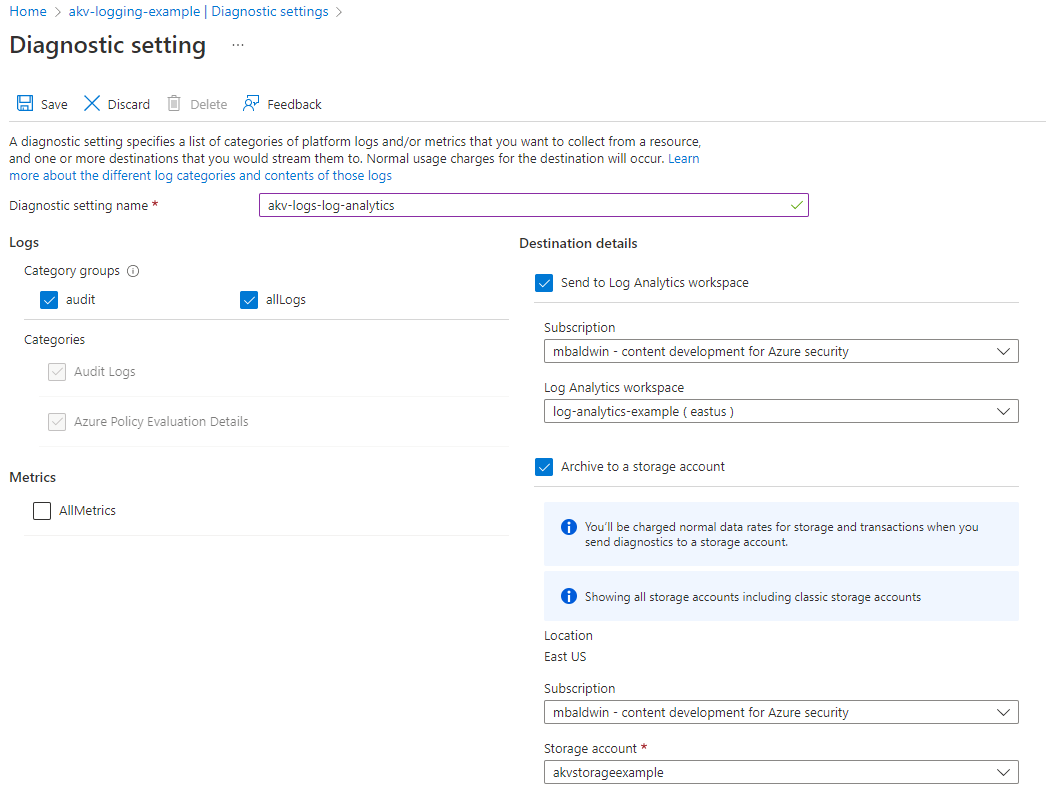
Task: Click the info icon beside Category groups
Action: point(131,271)
